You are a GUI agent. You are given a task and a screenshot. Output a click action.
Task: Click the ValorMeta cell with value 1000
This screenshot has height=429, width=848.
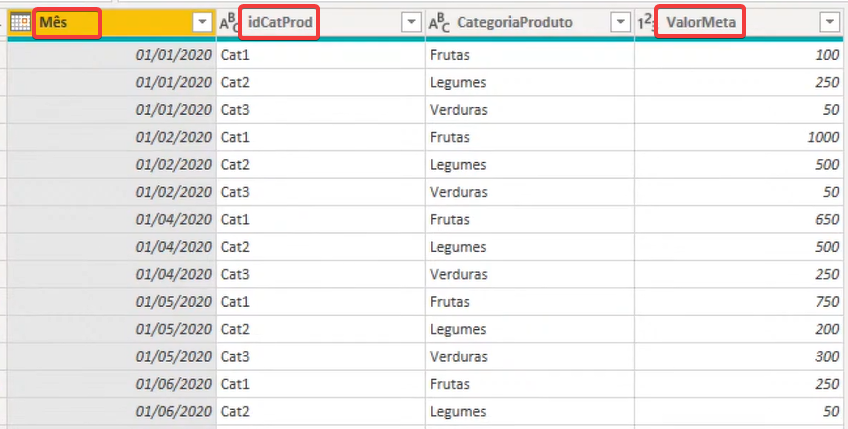(739, 137)
